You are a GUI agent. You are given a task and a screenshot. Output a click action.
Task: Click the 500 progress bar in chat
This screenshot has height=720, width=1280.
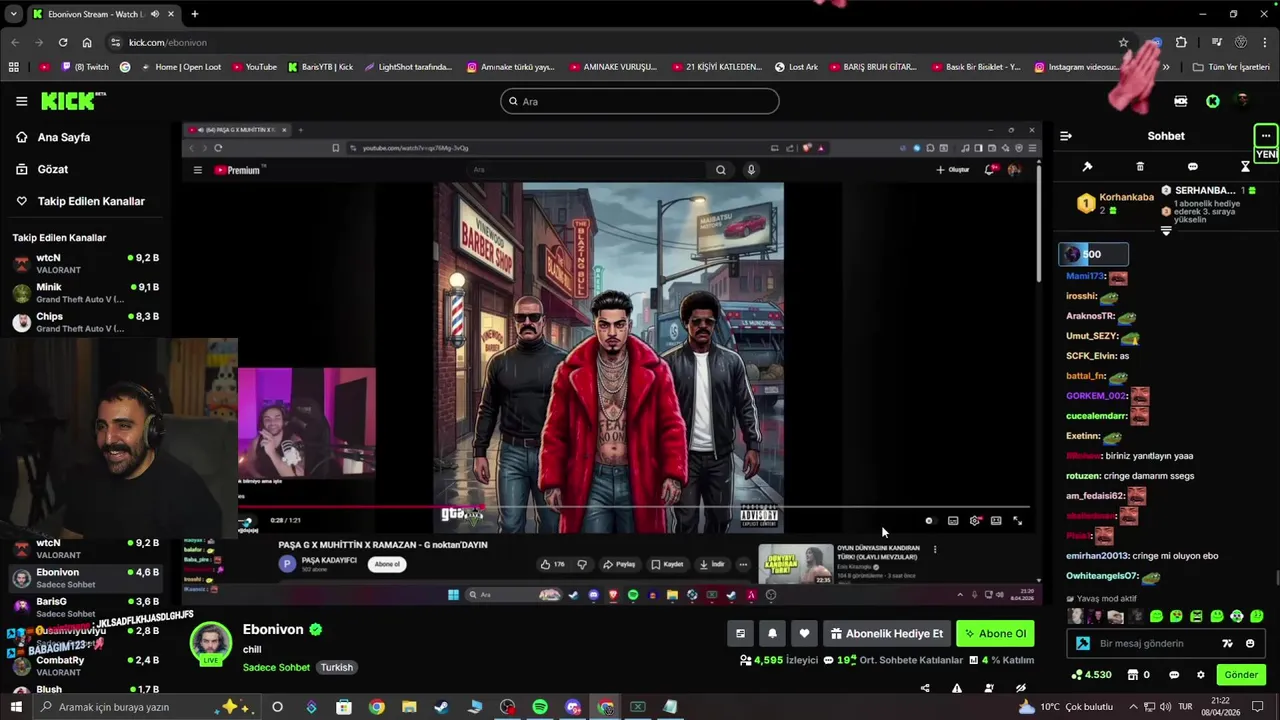pyautogui.click(x=1094, y=254)
